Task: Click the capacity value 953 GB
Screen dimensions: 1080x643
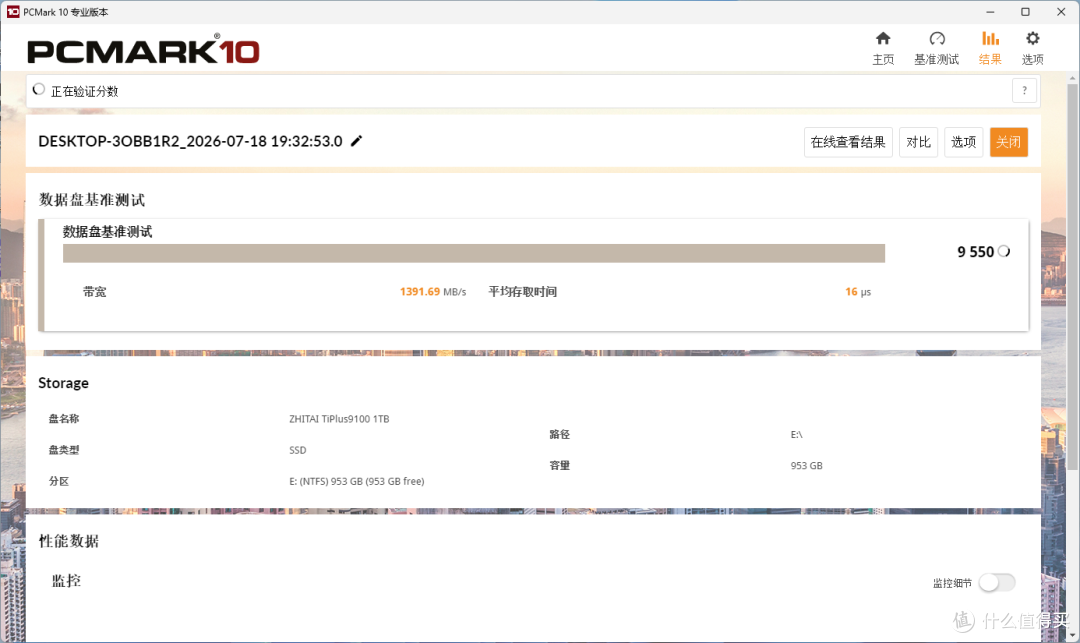Action: coord(806,465)
